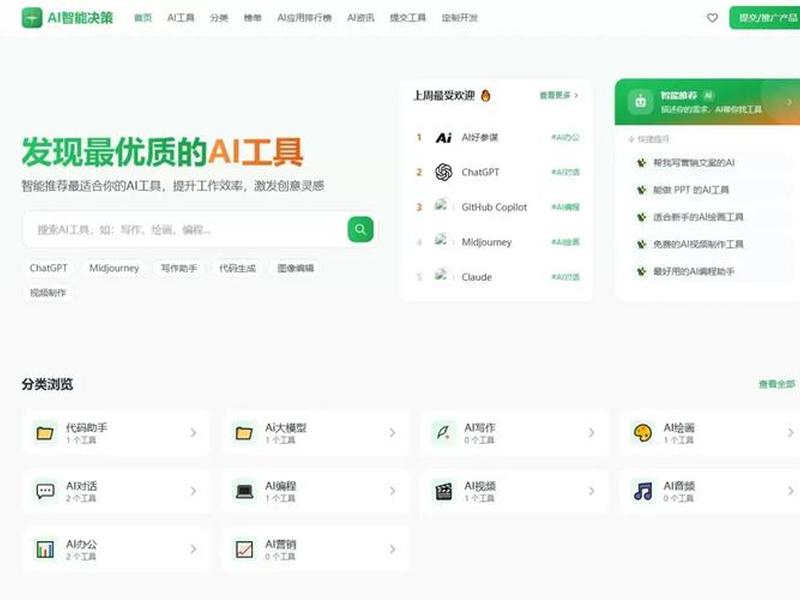Expand 代码助手 category via its chevron
800x600 pixels.
[193, 433]
